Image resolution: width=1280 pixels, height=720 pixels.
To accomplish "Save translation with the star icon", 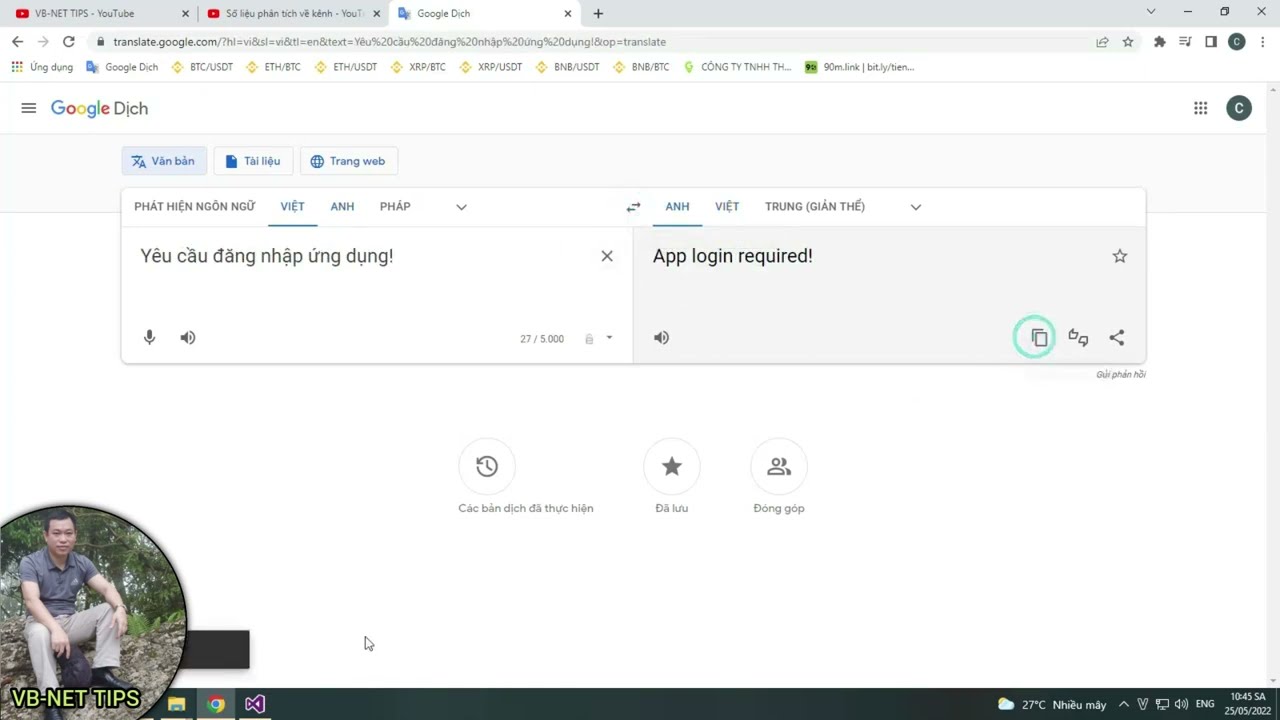I will [1120, 256].
